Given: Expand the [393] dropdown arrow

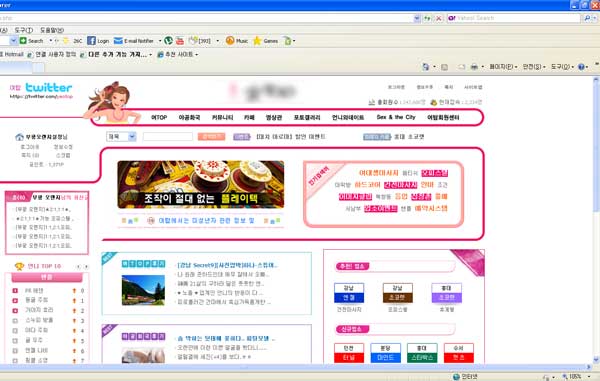Looking at the screenshot, I should click(x=218, y=41).
